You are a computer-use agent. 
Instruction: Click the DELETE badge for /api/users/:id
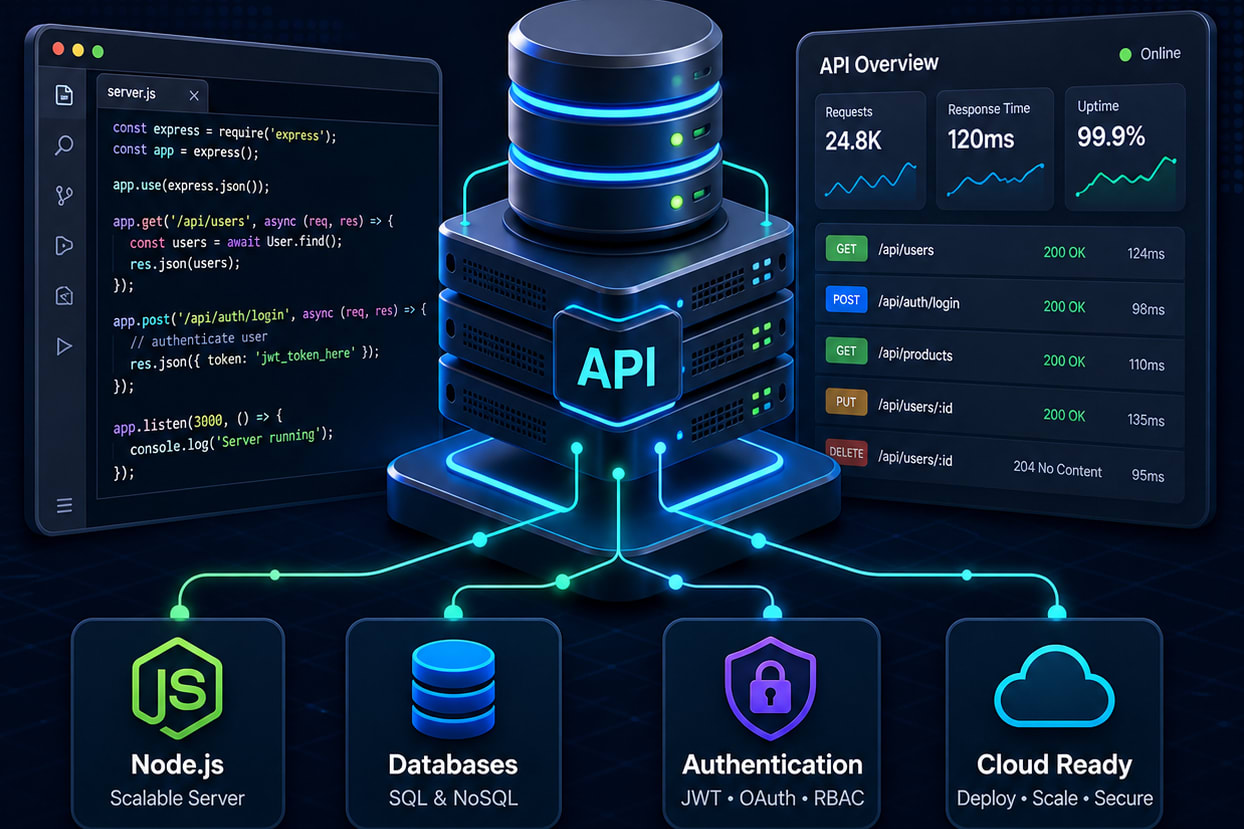846,453
